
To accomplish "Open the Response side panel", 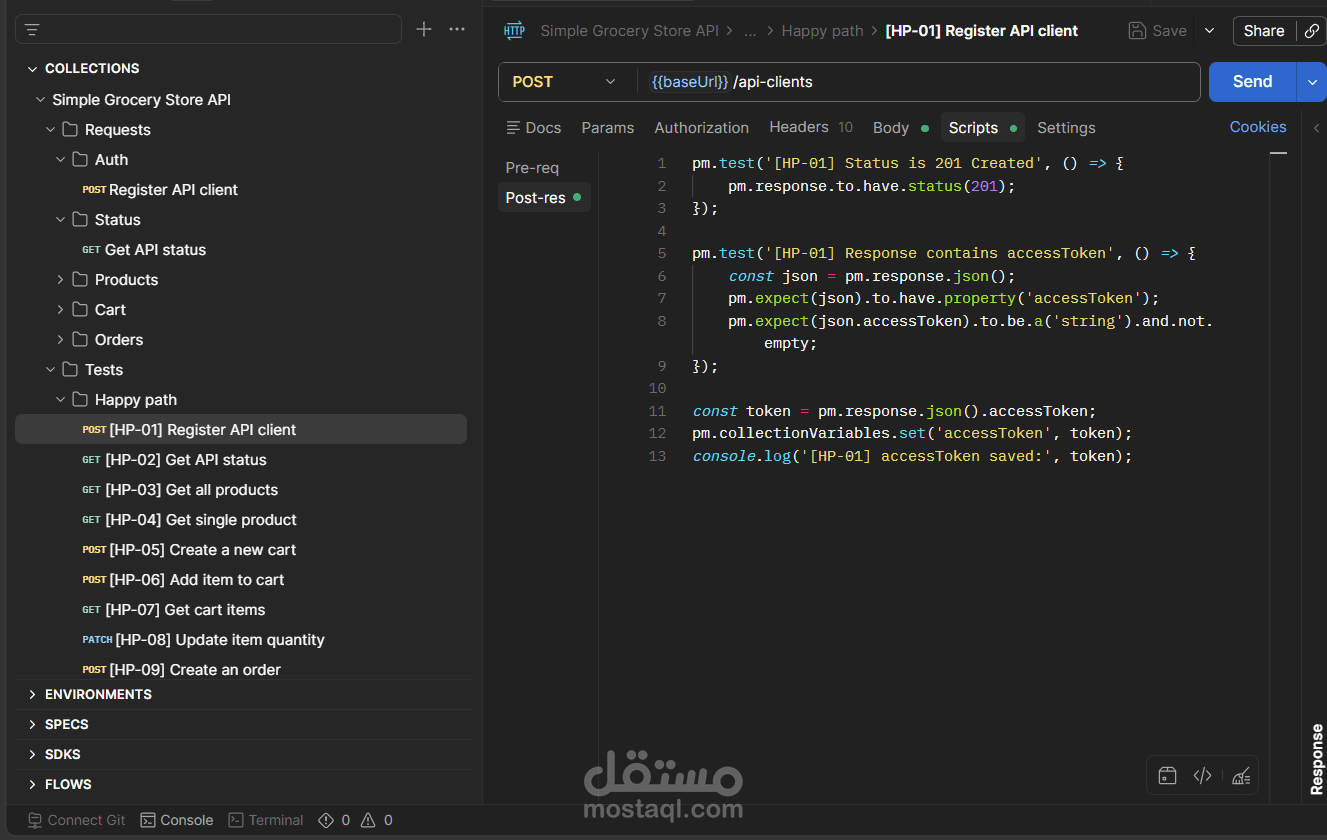I will pos(1316,760).
